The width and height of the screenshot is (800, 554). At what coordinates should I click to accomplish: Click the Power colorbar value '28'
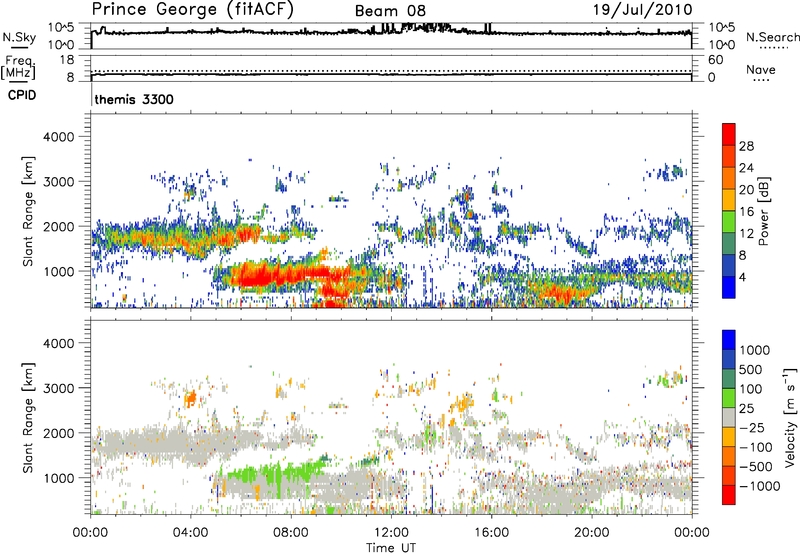coord(746,146)
